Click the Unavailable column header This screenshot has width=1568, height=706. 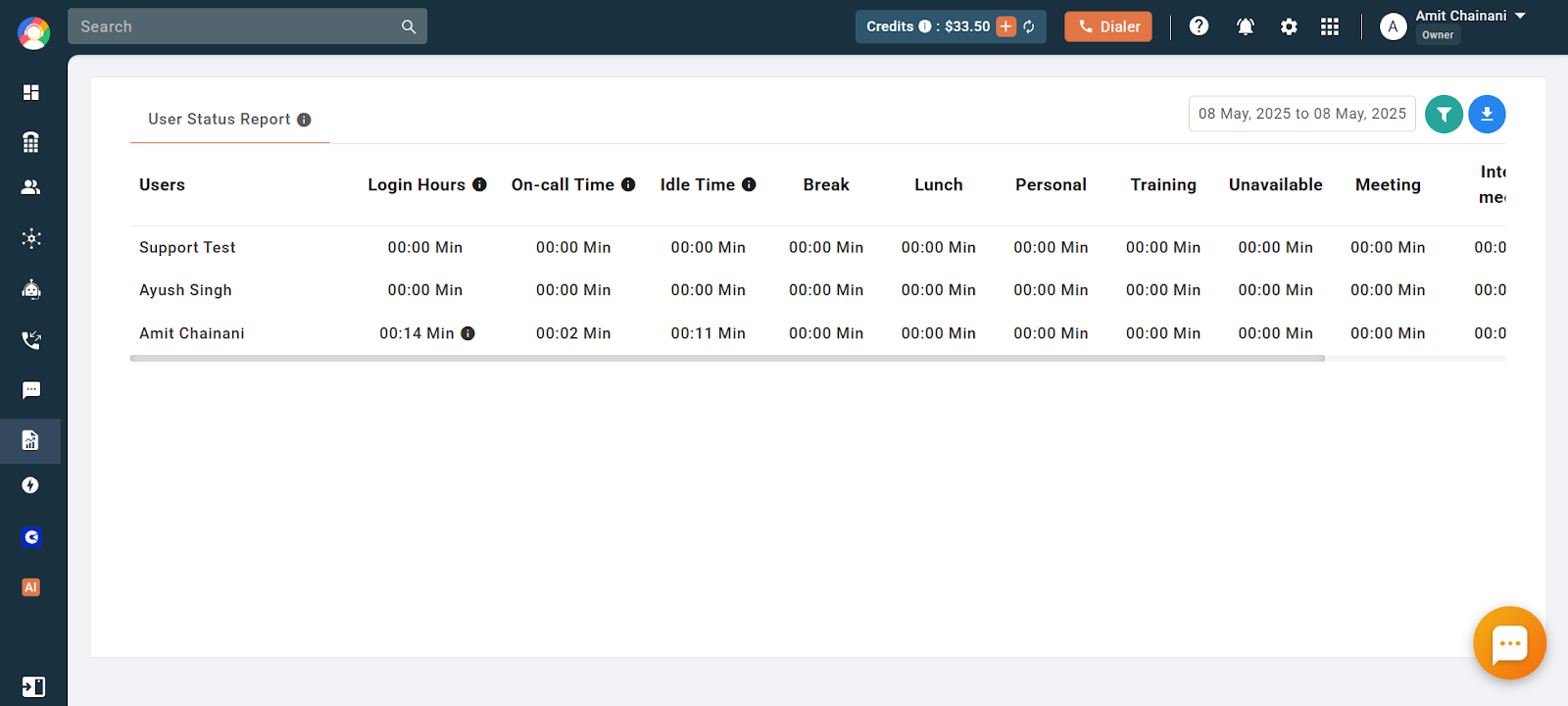1276,184
